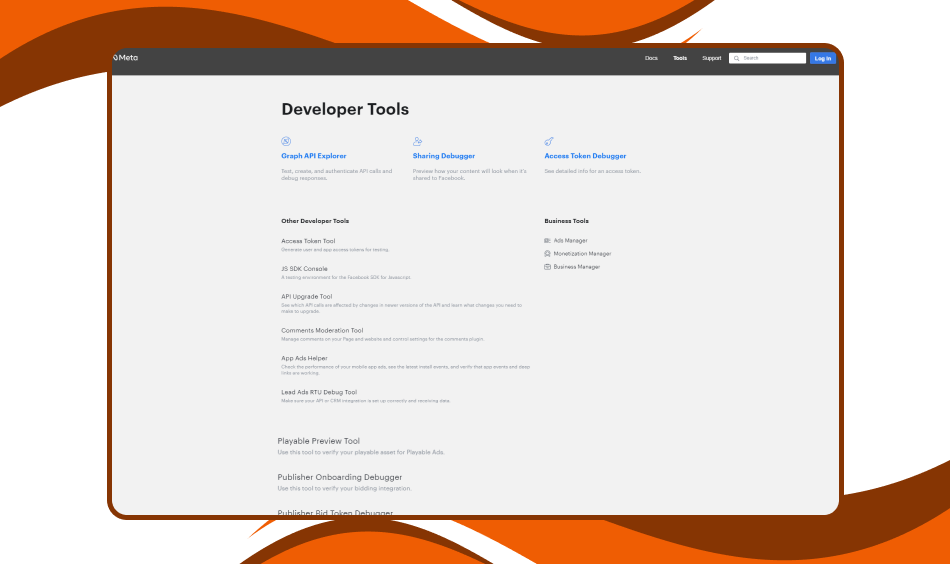Open the Business Manager link
The image size is (950, 564).
[576, 267]
